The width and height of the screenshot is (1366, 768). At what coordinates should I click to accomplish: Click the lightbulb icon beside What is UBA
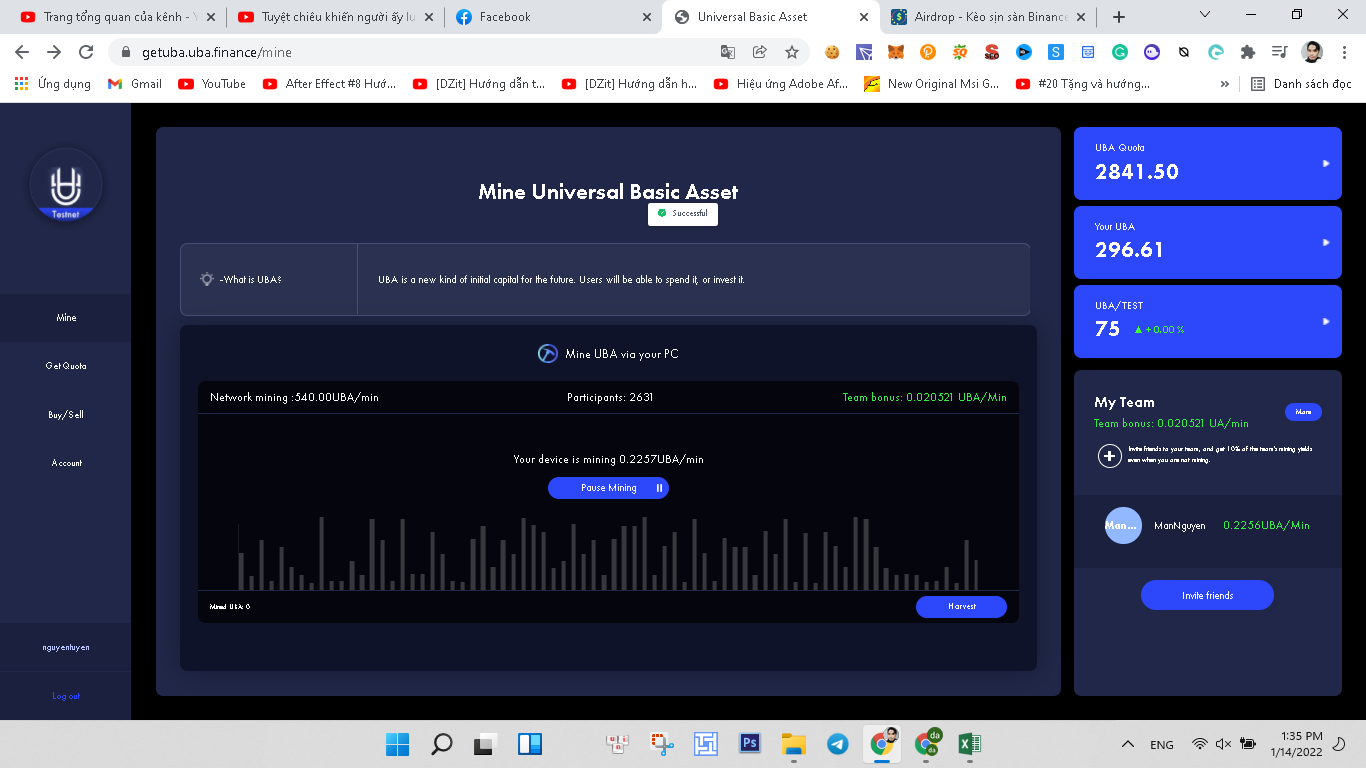[x=206, y=280]
